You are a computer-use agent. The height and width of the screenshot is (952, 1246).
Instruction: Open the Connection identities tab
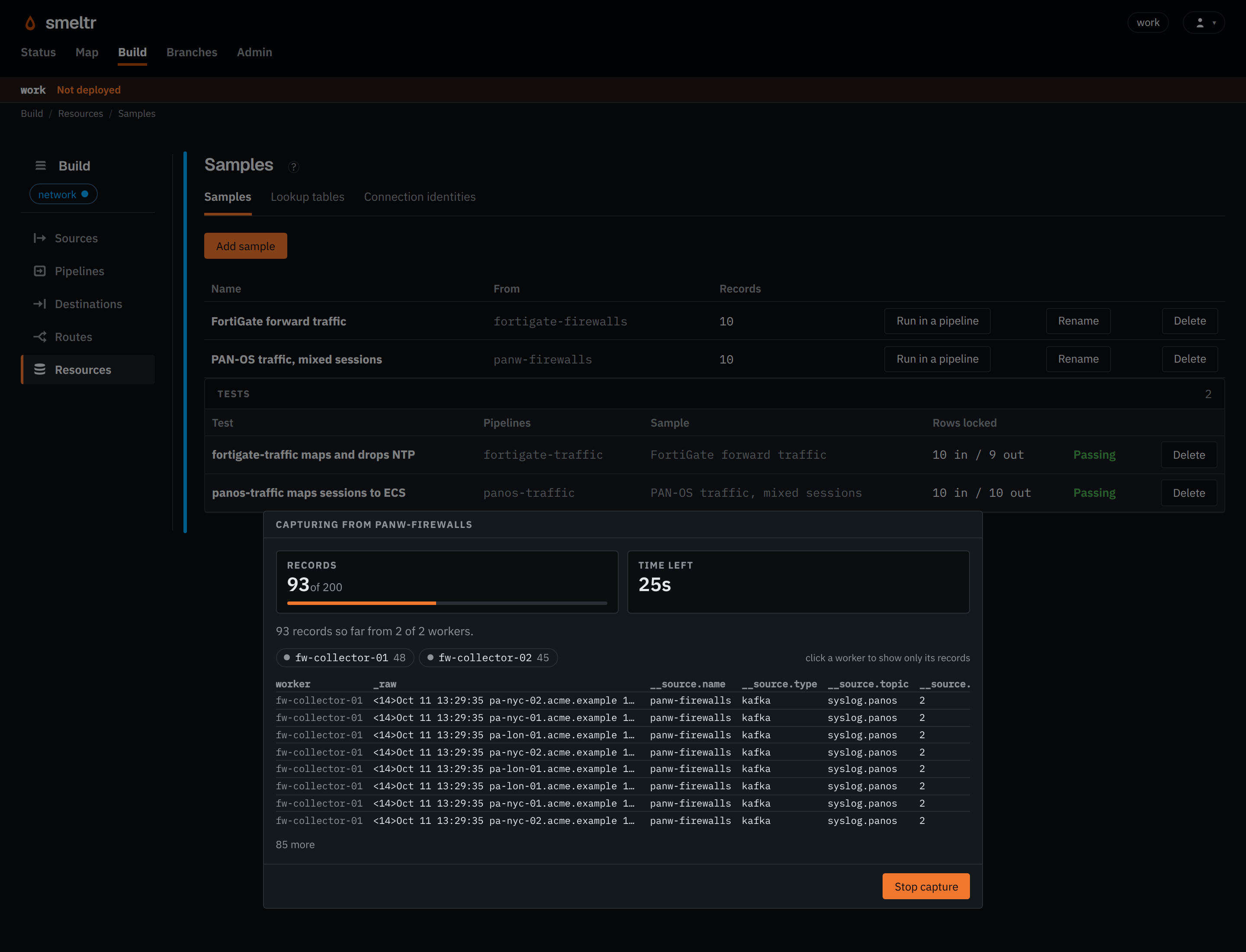click(420, 196)
